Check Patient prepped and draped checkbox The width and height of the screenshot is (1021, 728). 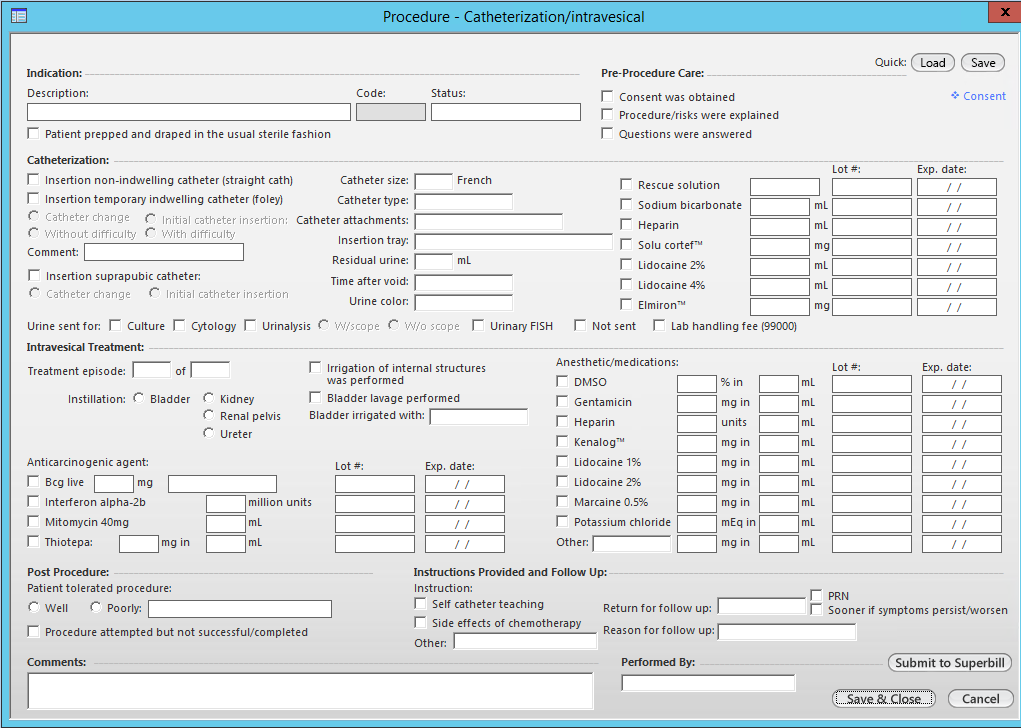click(x=33, y=133)
